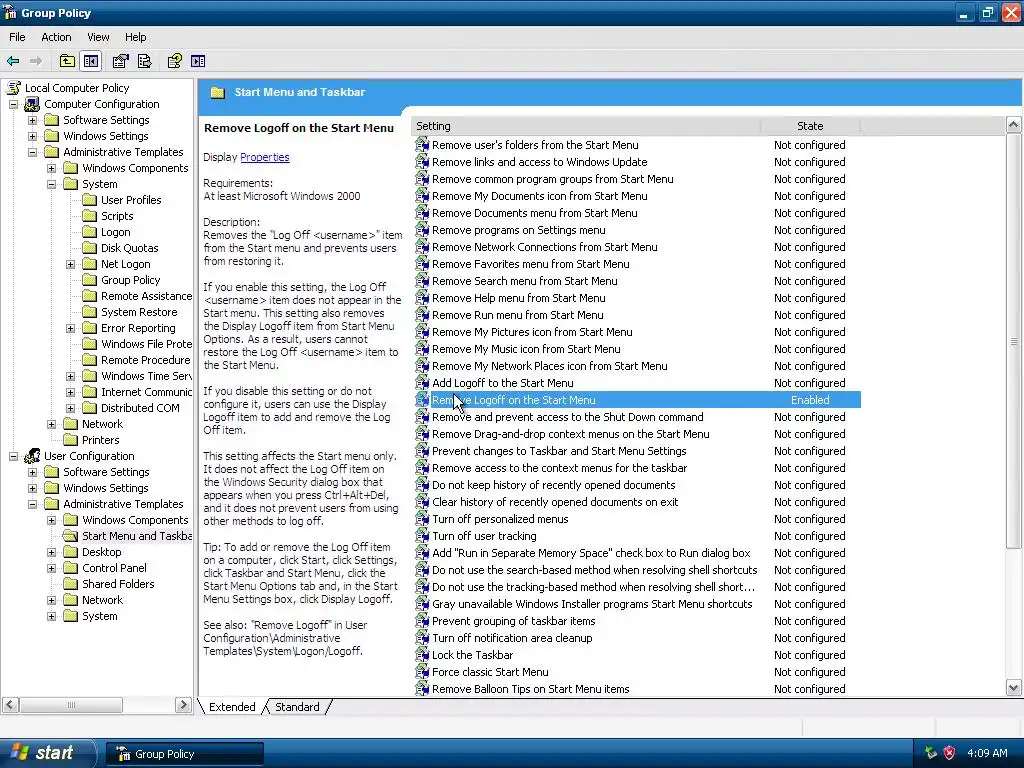The width and height of the screenshot is (1024, 768).
Task: Click the settings list scroll-down arrow
Action: coord(1014,687)
